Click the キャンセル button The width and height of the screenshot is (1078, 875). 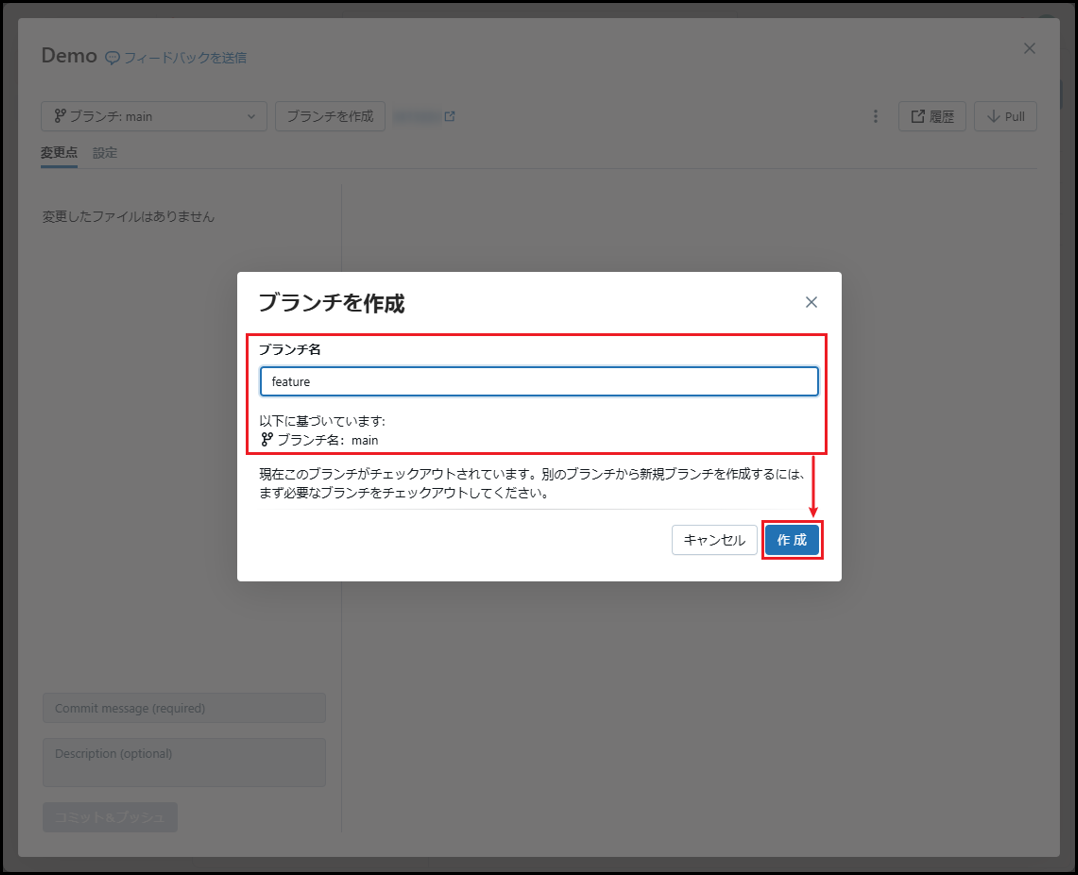pos(714,540)
